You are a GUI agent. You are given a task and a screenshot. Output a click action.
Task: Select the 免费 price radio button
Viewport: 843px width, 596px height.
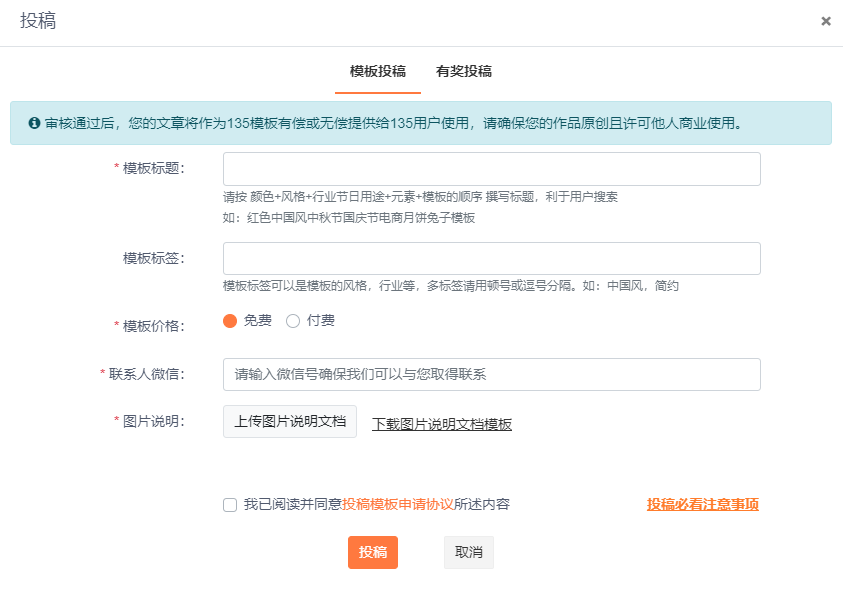pos(230,321)
